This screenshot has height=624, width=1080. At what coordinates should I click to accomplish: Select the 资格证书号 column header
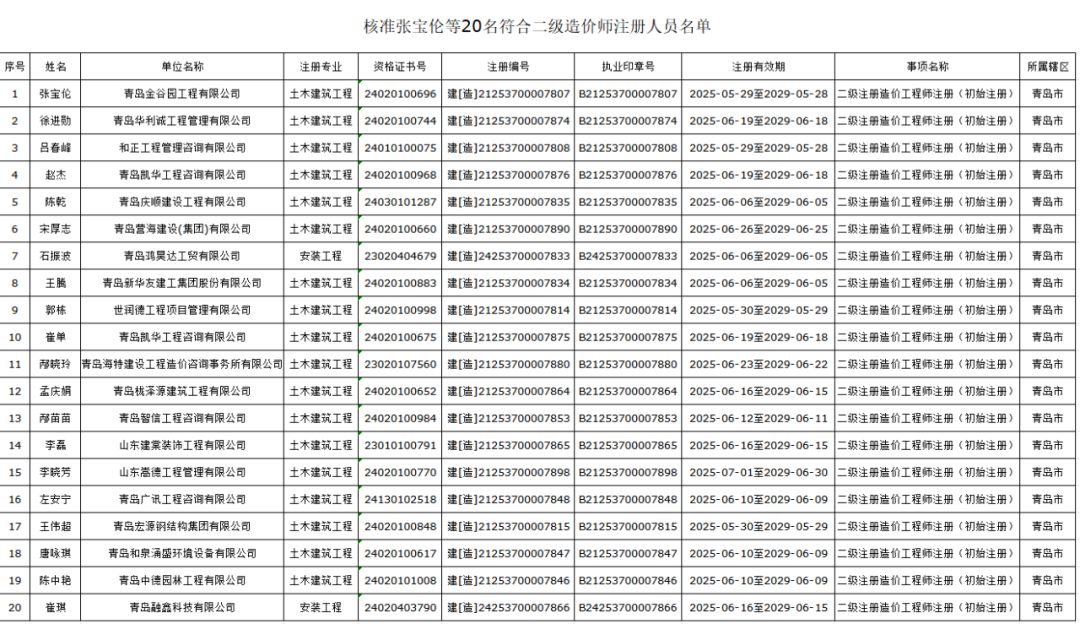point(400,67)
